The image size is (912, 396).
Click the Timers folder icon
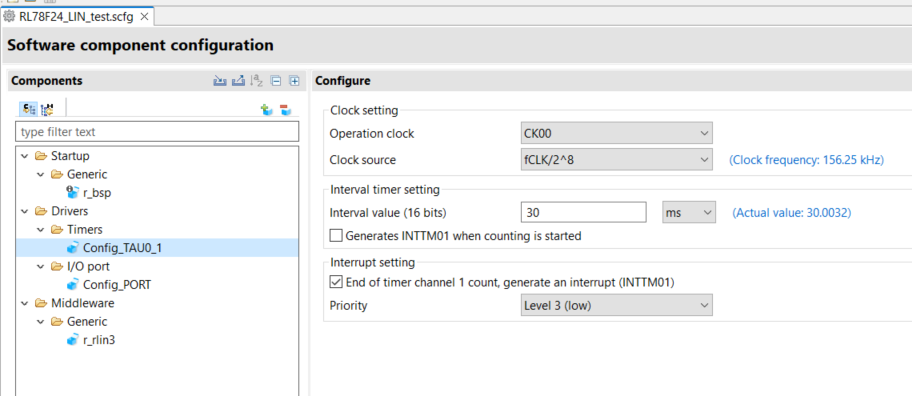56,230
